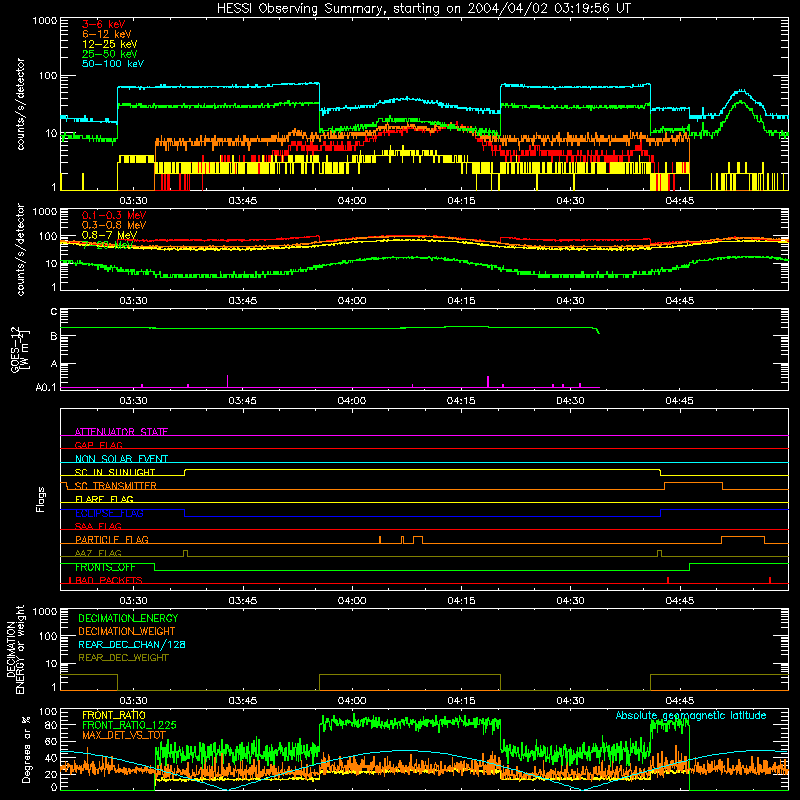Select the ECLIPSE_FLAG label

click(109, 513)
